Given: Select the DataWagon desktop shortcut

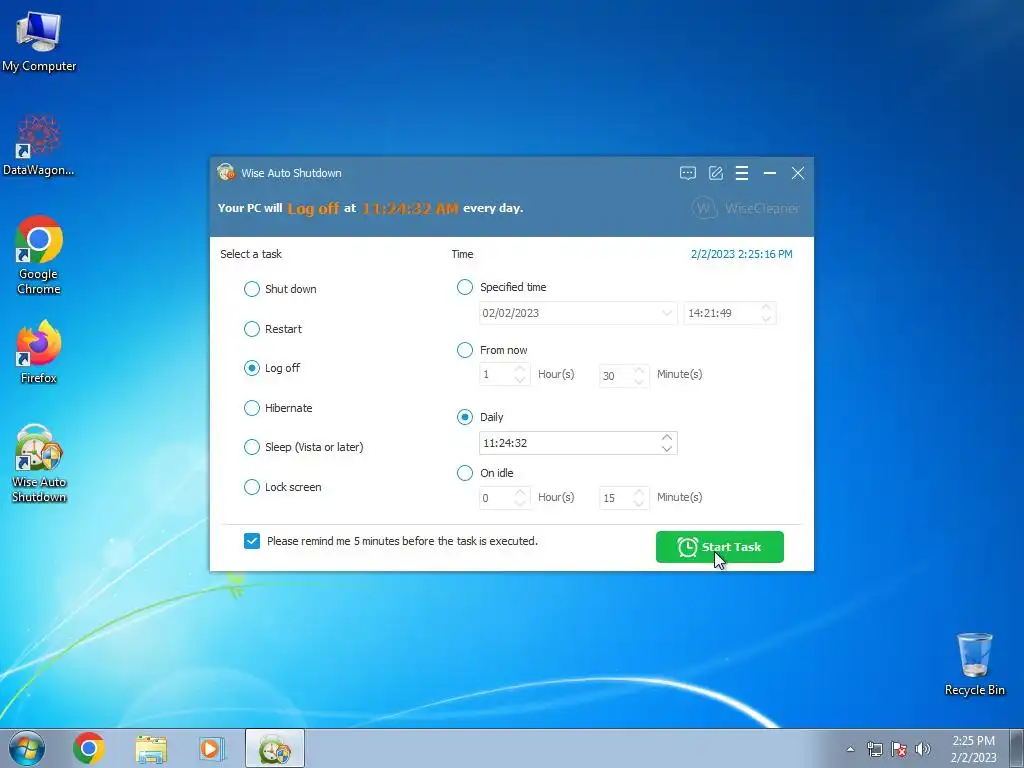Looking at the screenshot, I should click(x=39, y=145).
